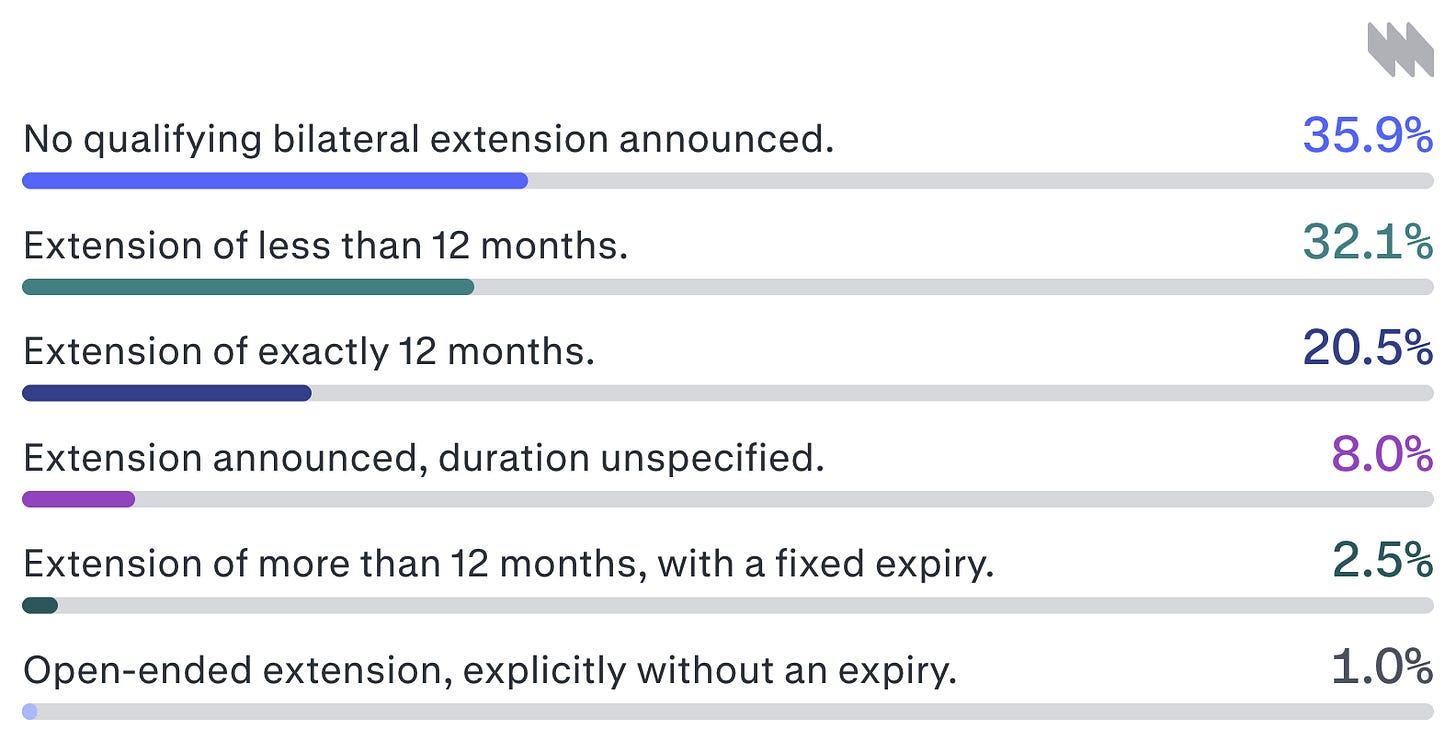The width and height of the screenshot is (1456, 742).
Task: Click the purple 8.0% value
Action: coord(1383,455)
